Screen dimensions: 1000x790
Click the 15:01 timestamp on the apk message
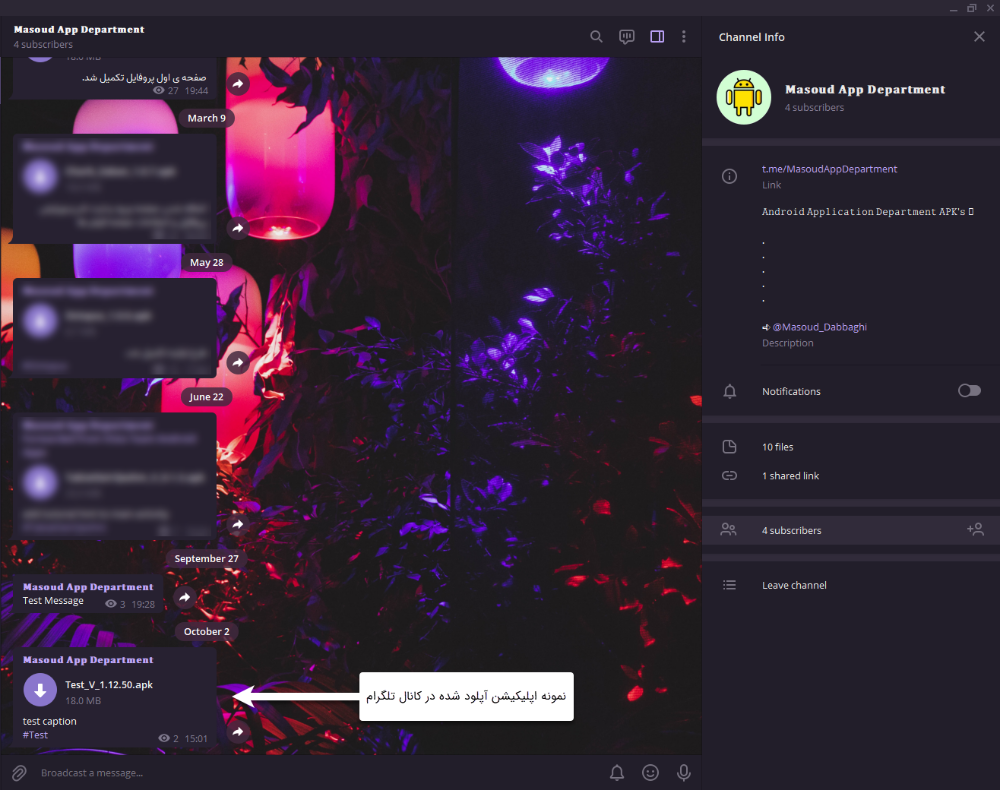[x=196, y=738]
